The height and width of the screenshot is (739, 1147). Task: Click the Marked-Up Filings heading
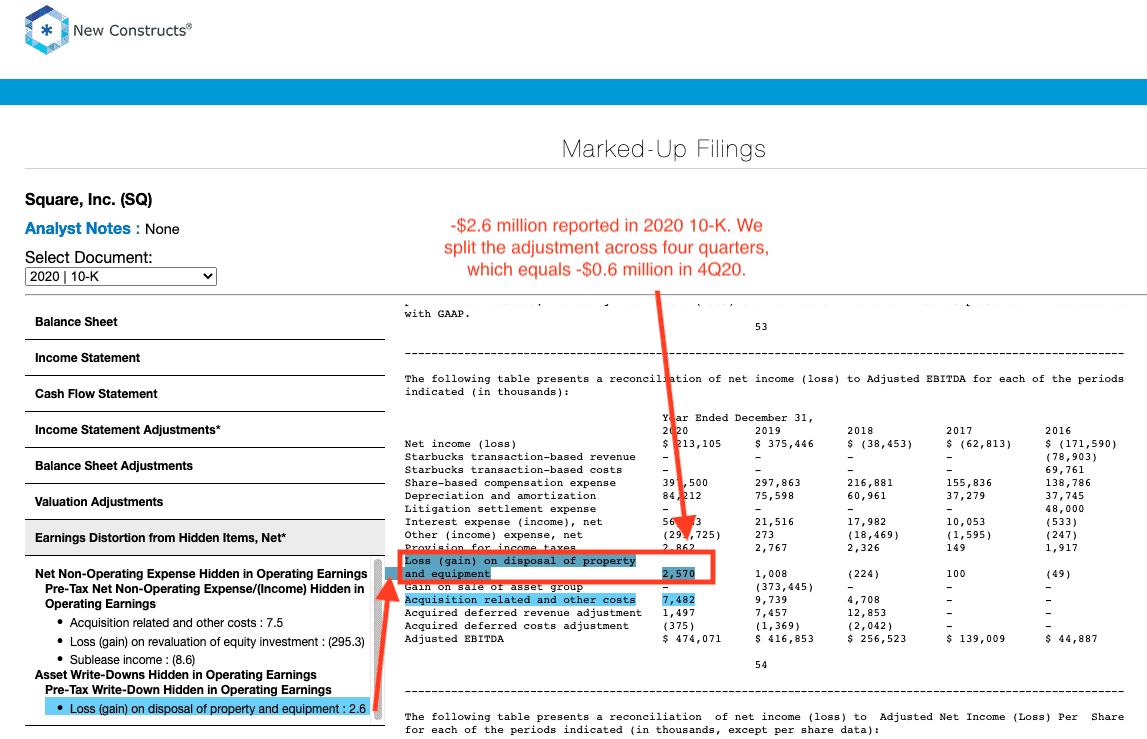point(663,149)
